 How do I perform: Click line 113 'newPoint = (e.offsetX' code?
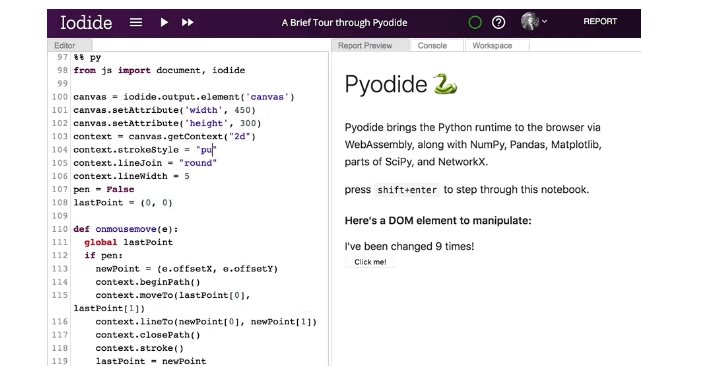point(187,269)
